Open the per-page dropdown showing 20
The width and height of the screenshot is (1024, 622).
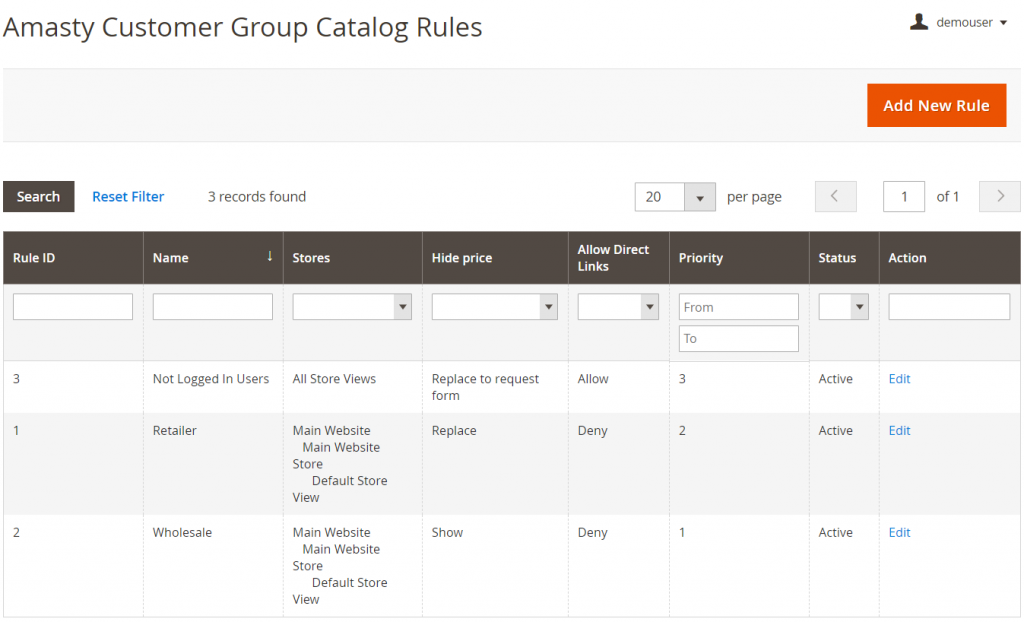(700, 196)
